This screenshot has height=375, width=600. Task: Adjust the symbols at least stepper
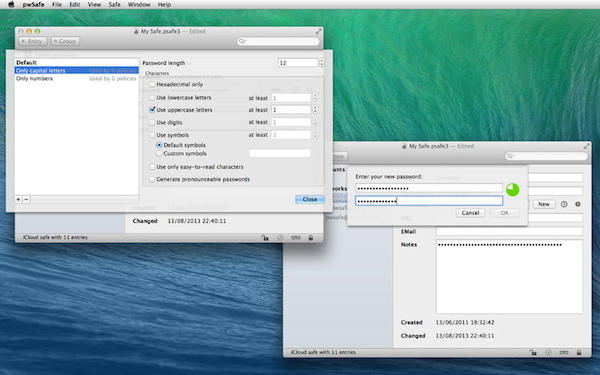[315, 135]
